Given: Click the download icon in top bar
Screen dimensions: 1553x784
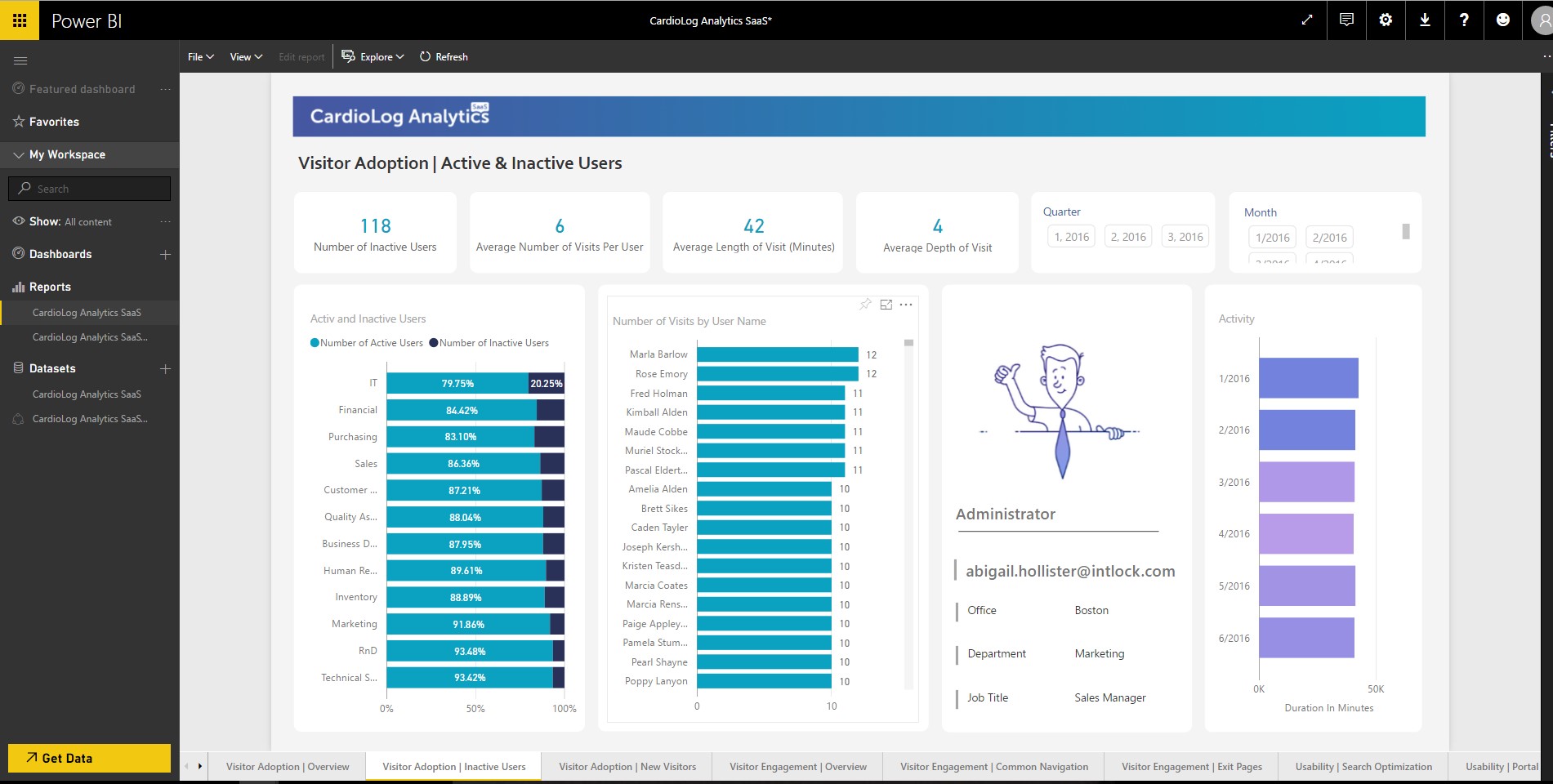Looking at the screenshot, I should [x=1425, y=20].
